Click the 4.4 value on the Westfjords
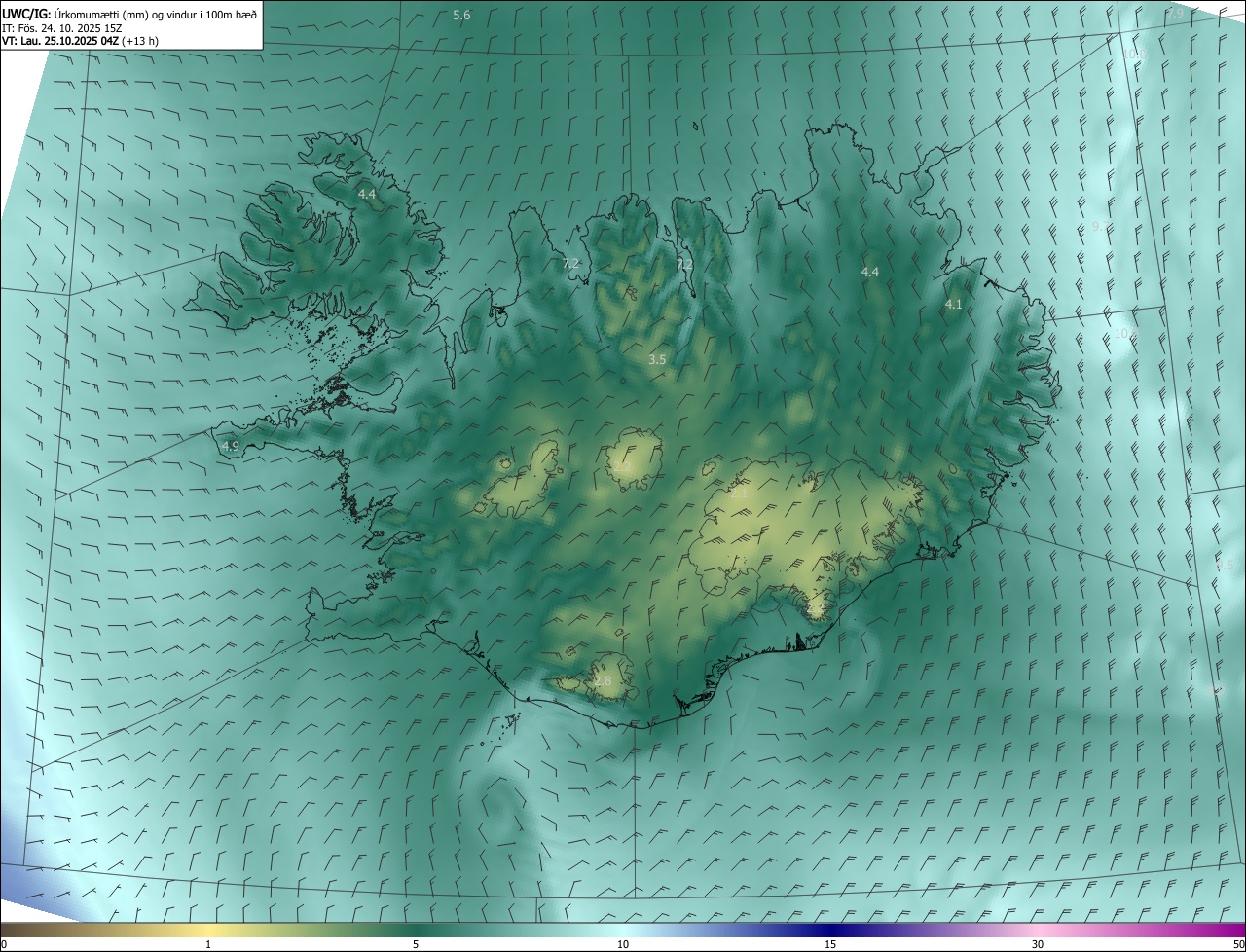Screen dimensions: 1246x952 (367, 195)
